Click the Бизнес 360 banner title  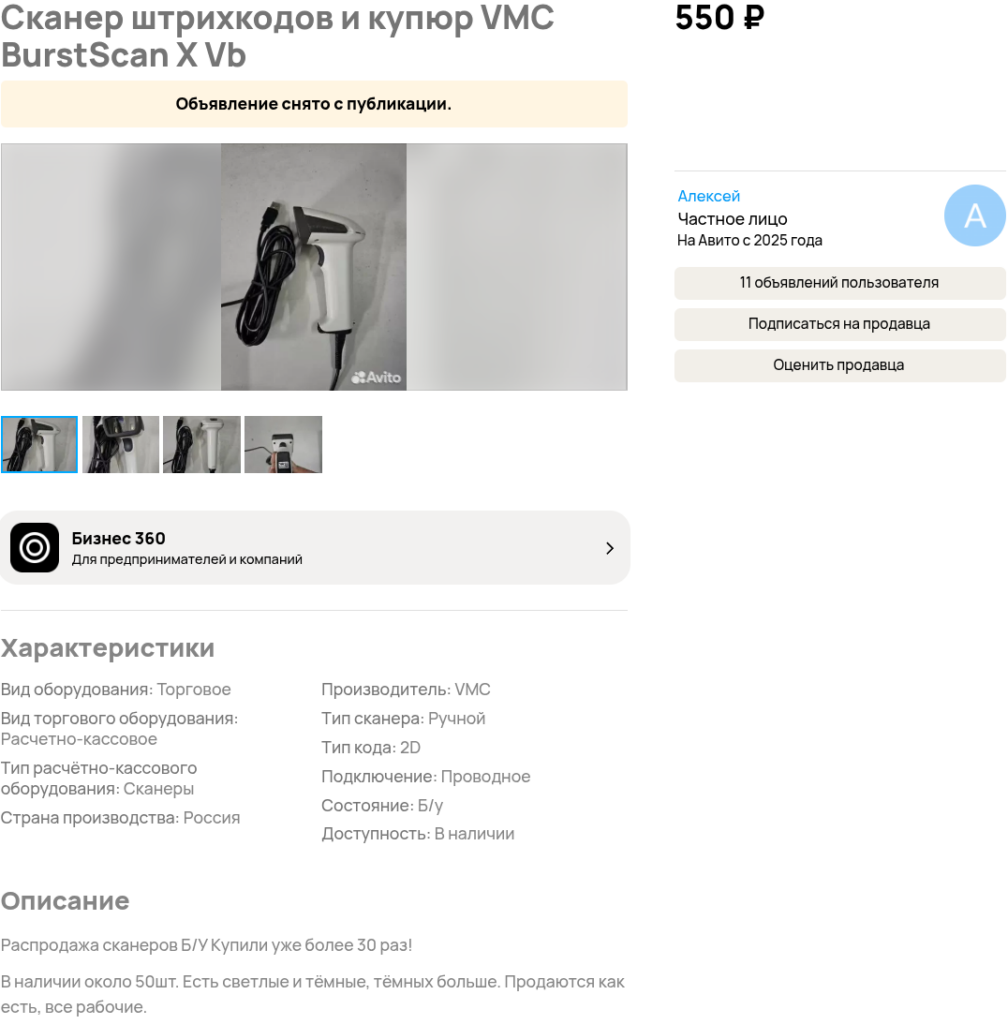click(x=118, y=538)
